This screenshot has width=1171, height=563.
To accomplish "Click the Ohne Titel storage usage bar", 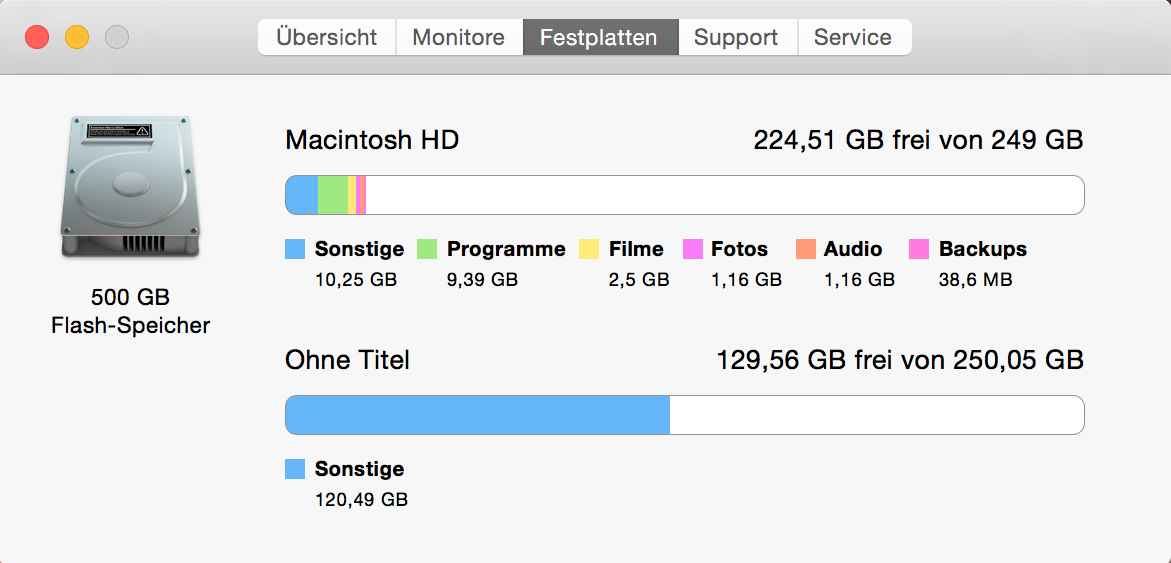I will click(x=684, y=415).
